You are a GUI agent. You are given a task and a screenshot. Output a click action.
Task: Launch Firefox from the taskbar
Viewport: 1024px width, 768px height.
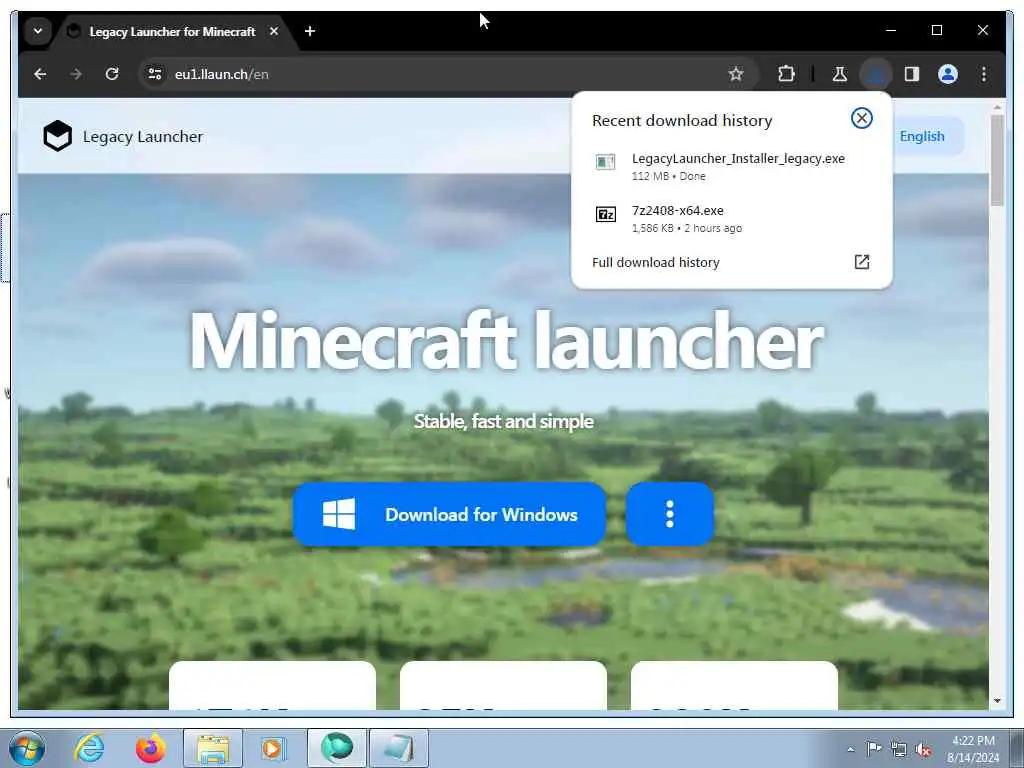click(151, 748)
